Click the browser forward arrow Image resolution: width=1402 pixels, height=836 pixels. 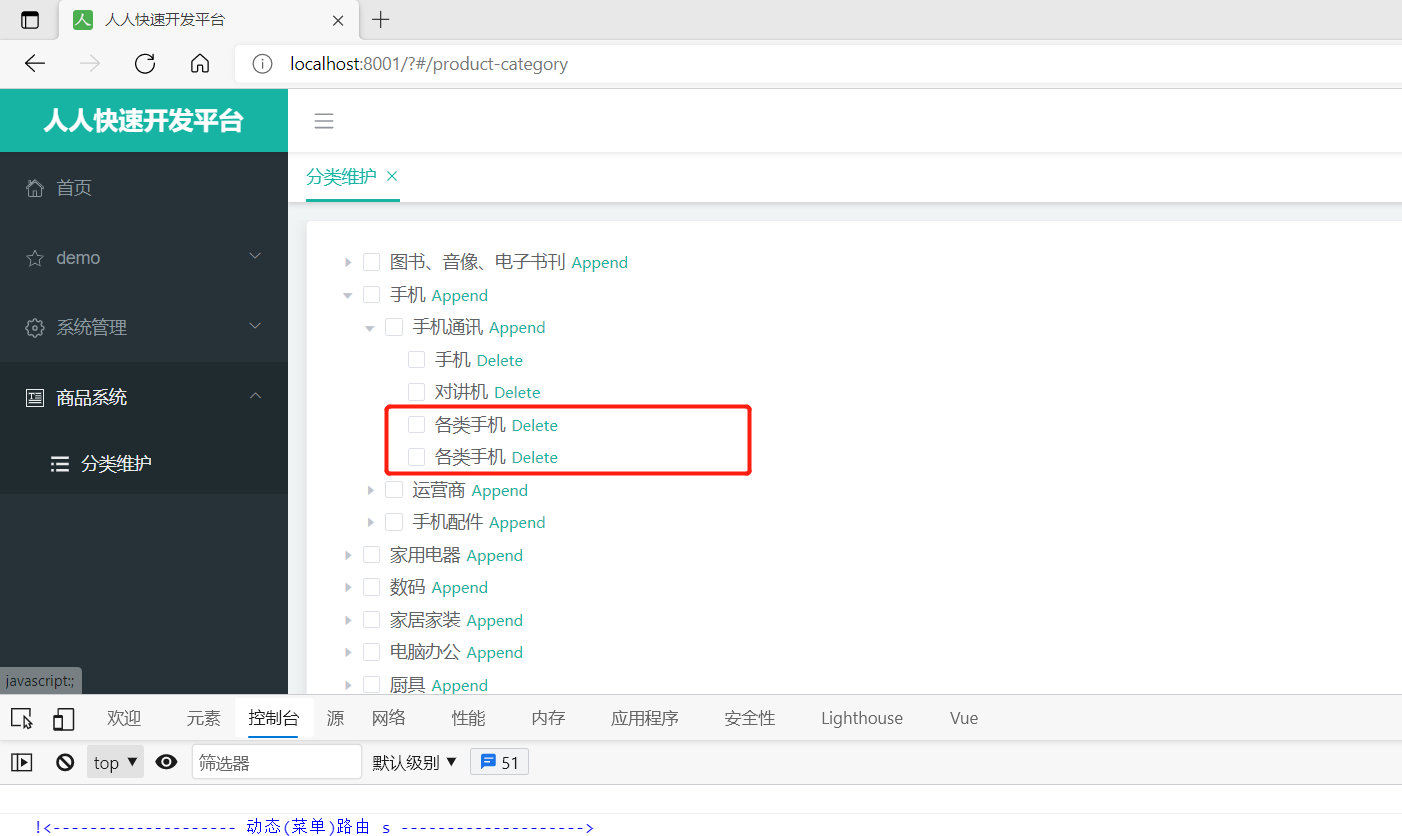click(90, 64)
